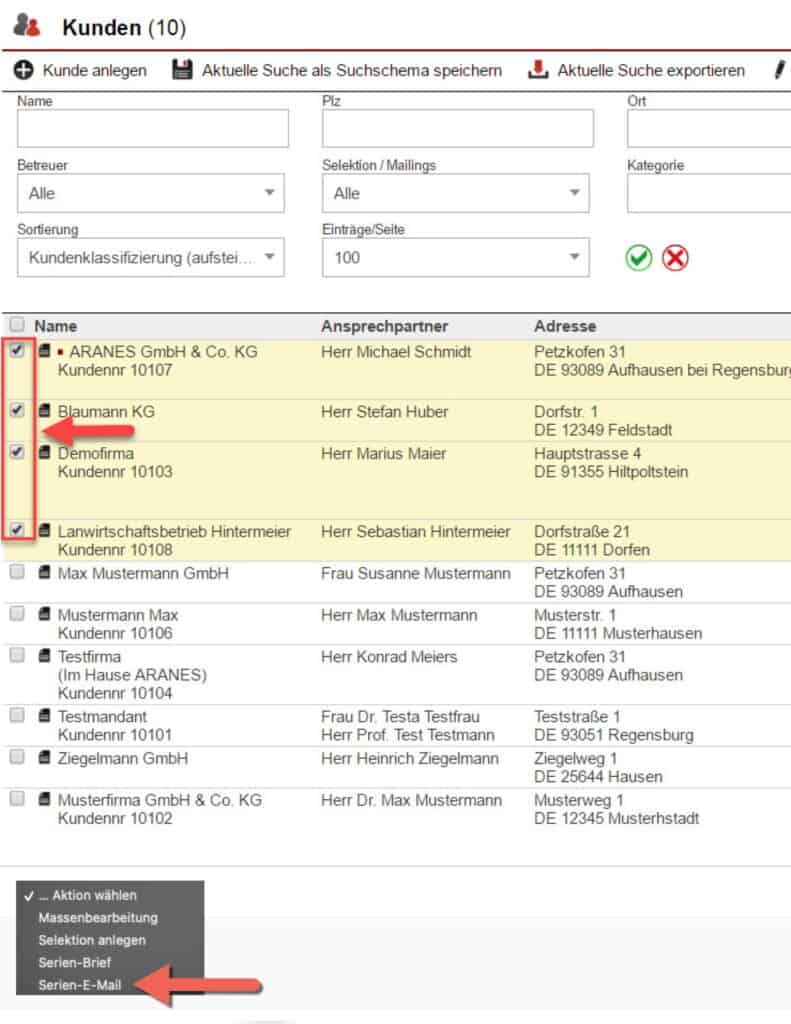Click the download icon for exporting the search
Image resolution: width=791 pixels, height=1024 pixels.
(x=538, y=69)
